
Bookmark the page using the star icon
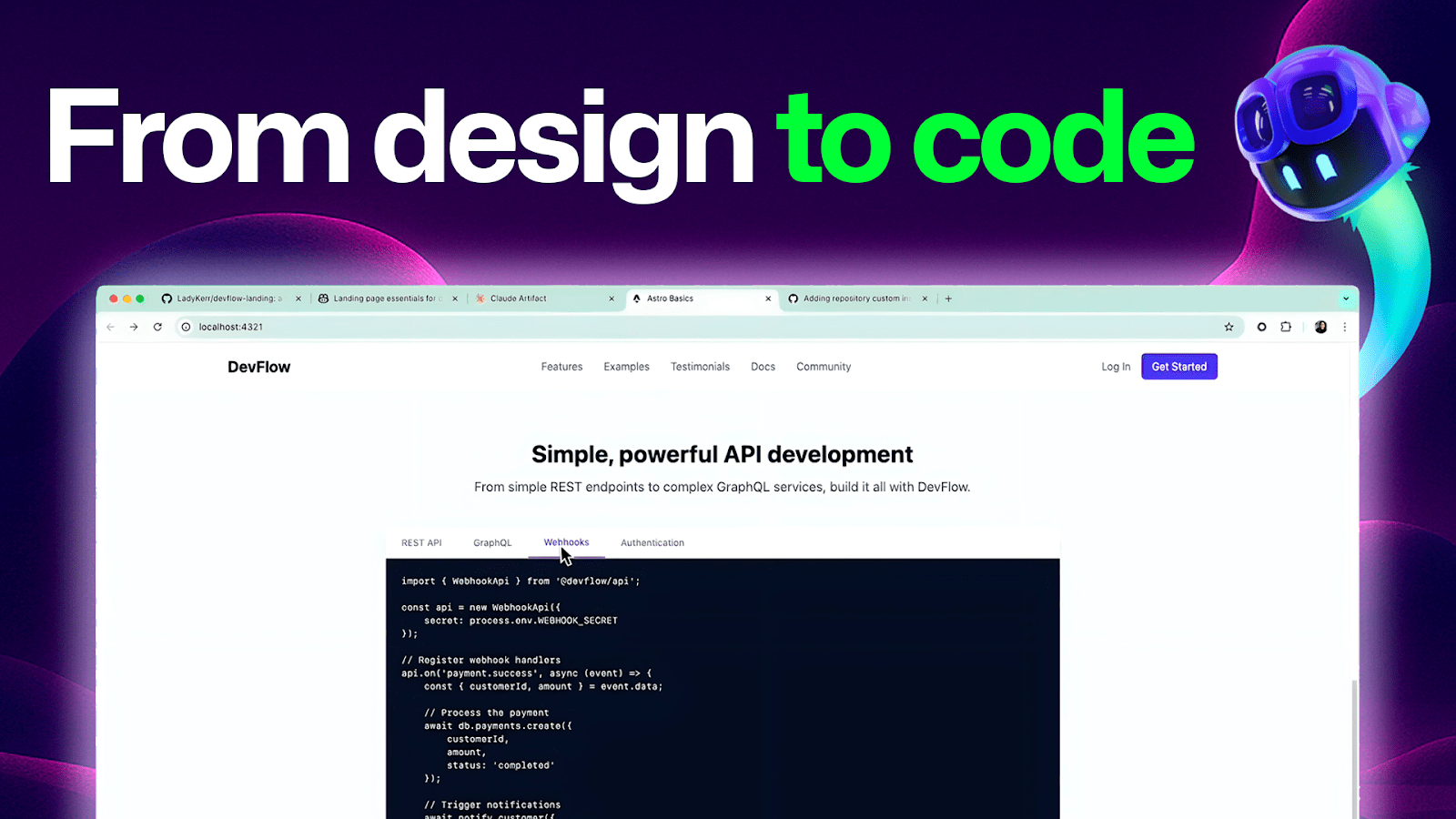[1228, 327]
